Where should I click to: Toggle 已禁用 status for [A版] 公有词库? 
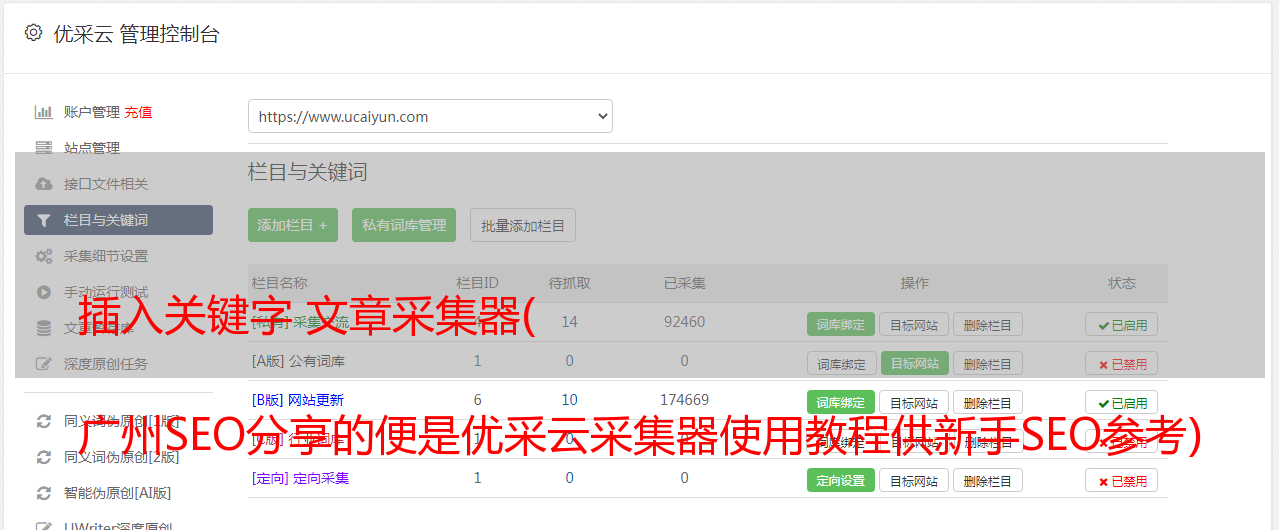click(x=1121, y=363)
